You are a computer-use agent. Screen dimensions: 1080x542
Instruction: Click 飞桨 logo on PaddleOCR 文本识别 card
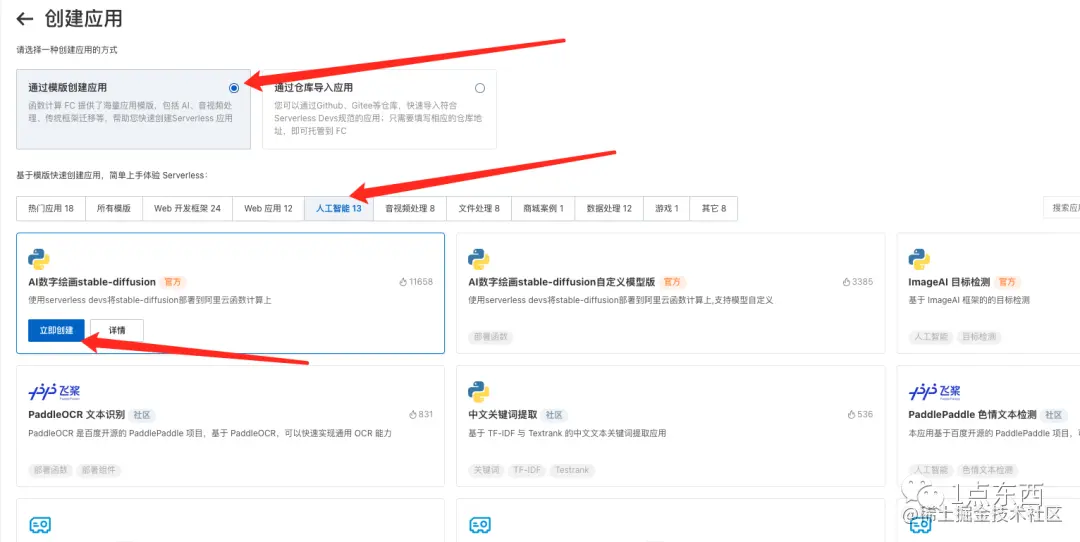54,392
